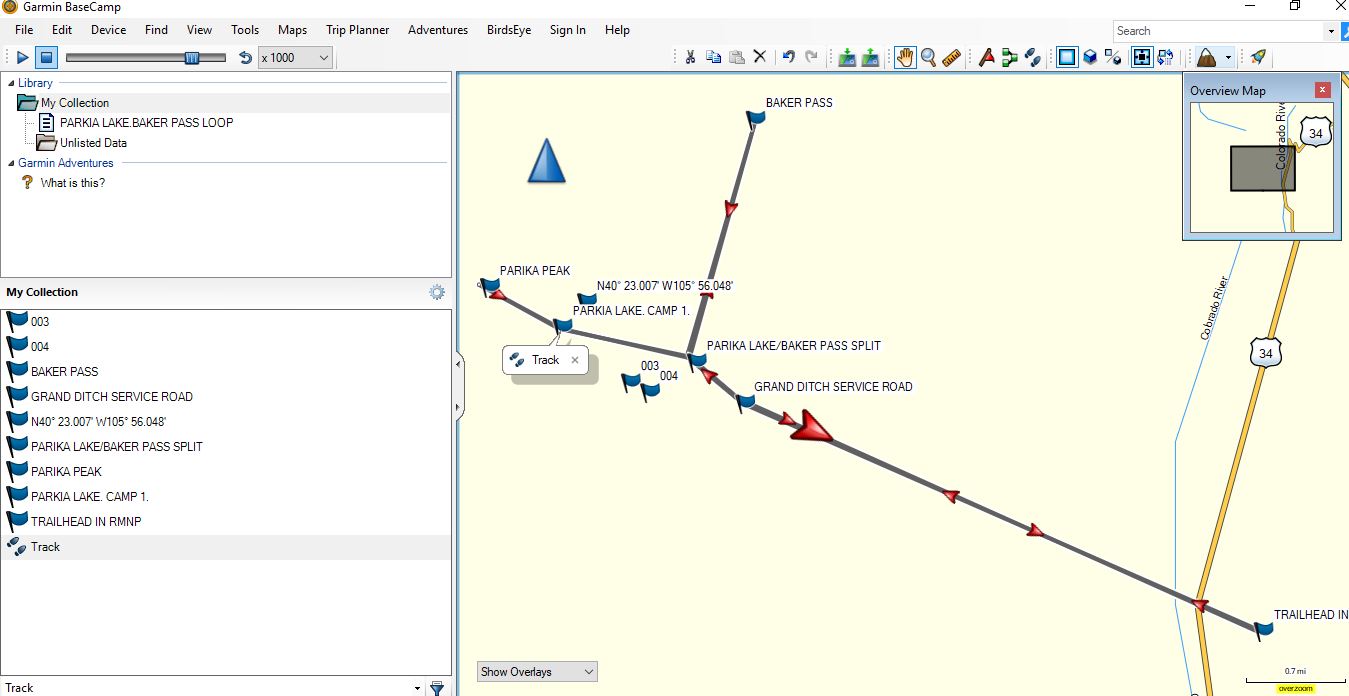1349x696 pixels.
Task: Select the Insert/Divide route tool
Action: click(x=1010, y=58)
